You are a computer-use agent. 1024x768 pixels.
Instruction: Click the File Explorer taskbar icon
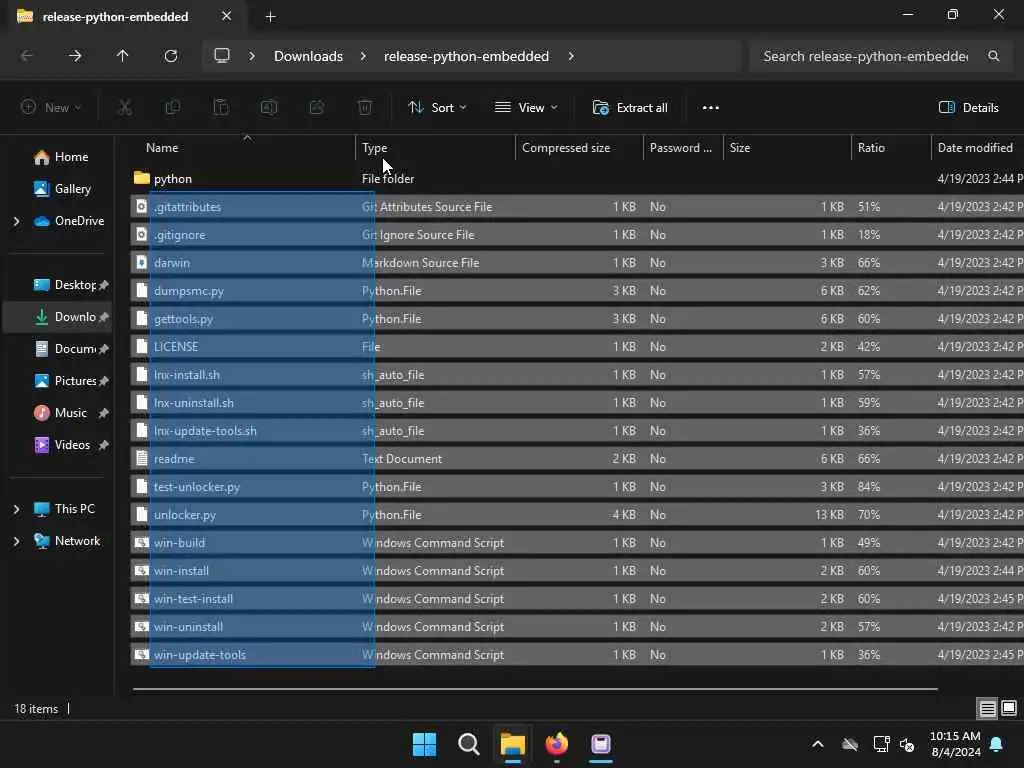(x=513, y=744)
